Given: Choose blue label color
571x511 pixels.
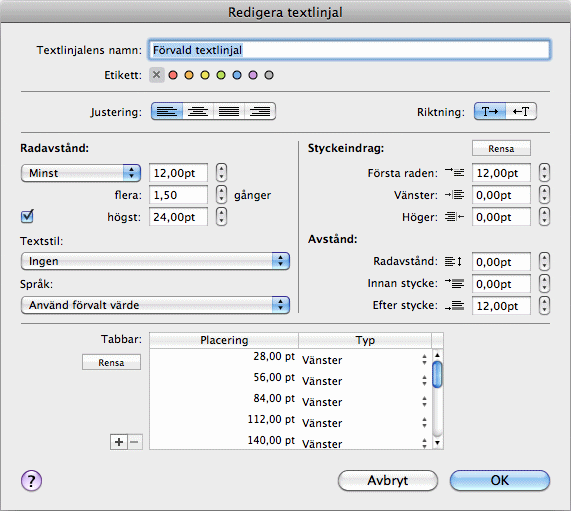Looking at the screenshot, I should coord(237,75).
